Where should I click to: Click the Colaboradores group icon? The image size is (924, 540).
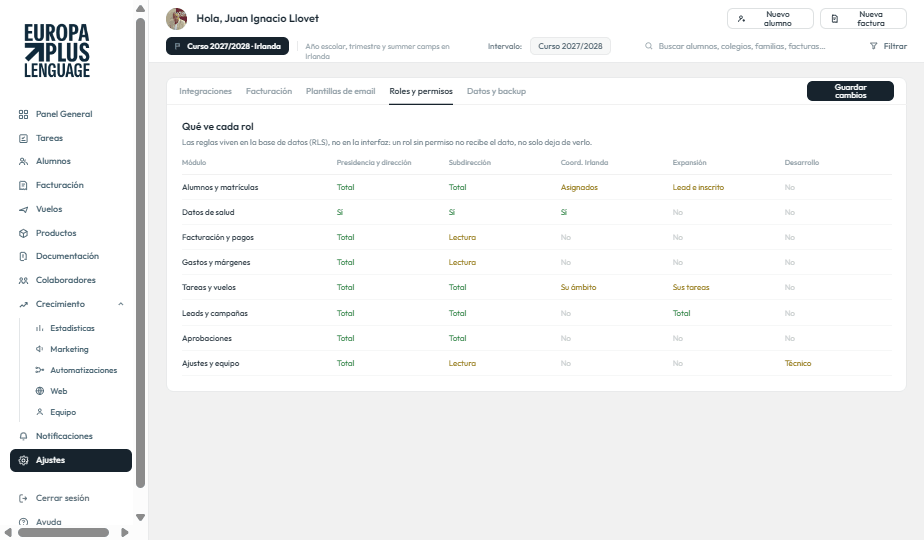tap(24, 281)
